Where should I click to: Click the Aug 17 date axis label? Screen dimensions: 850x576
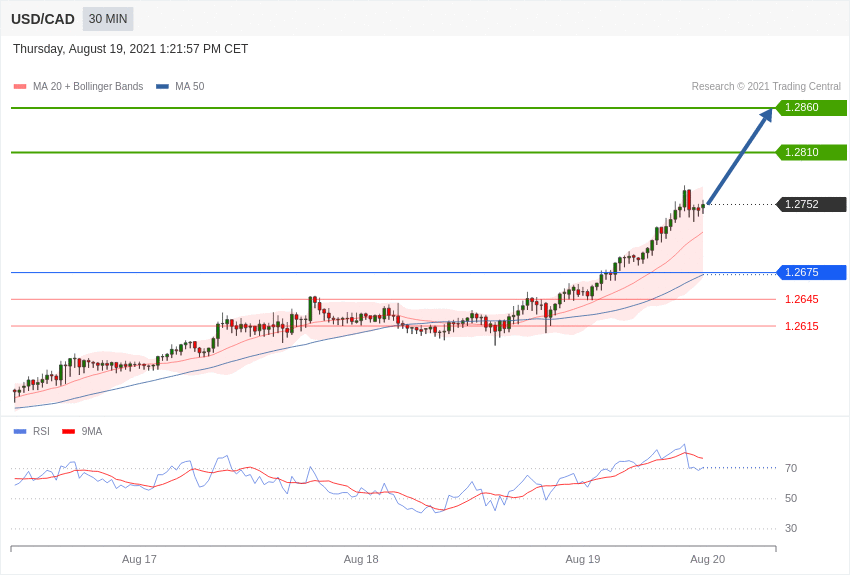tap(139, 559)
